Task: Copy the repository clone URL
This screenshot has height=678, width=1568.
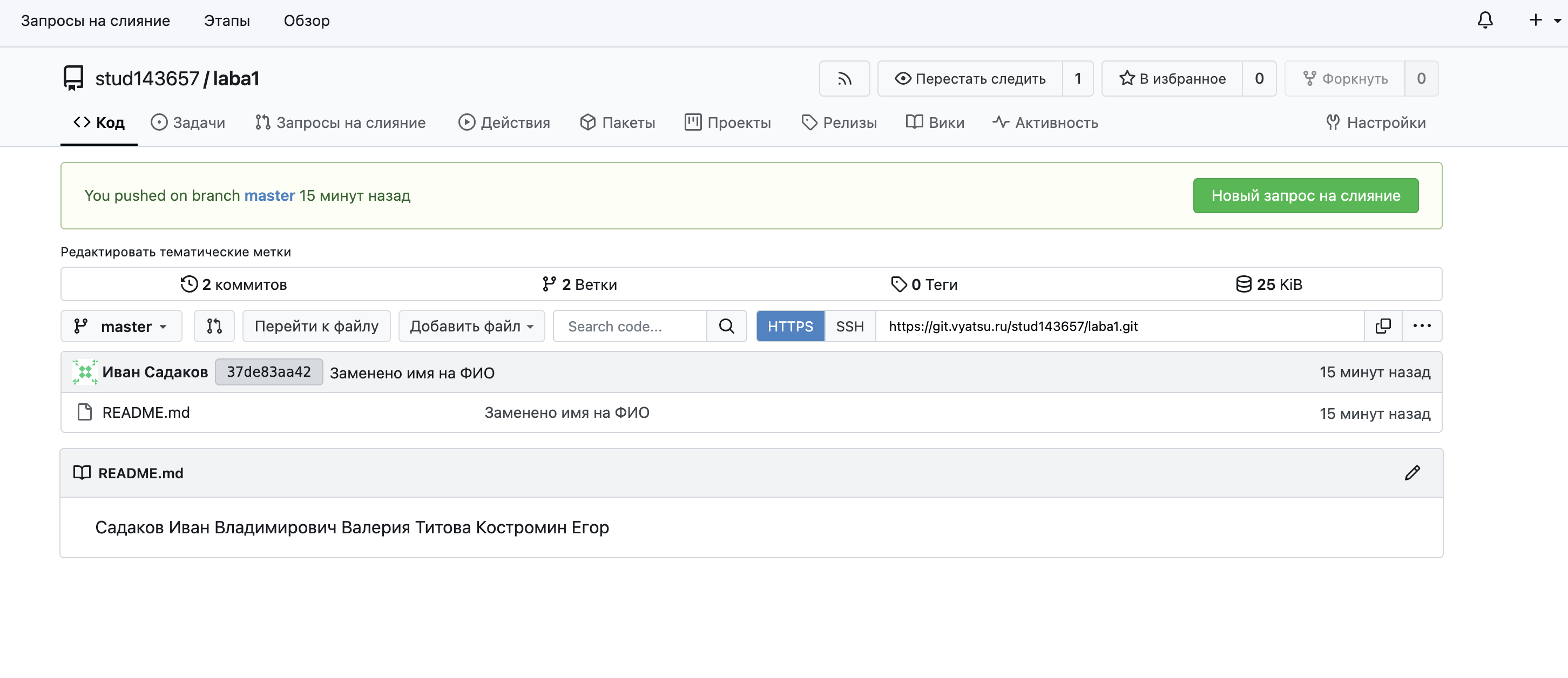Action: click(1382, 326)
